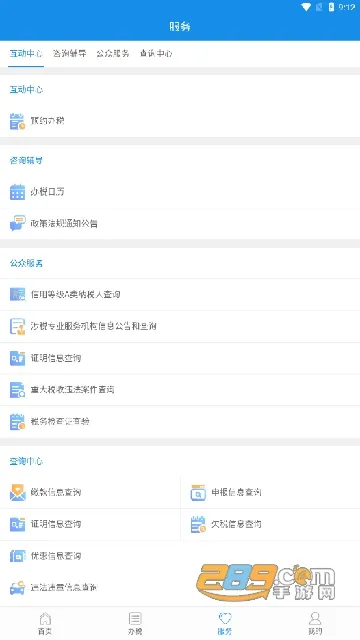Open 优惠信息查询 entry
Image resolution: width=360 pixels, height=640 pixels.
point(180,556)
